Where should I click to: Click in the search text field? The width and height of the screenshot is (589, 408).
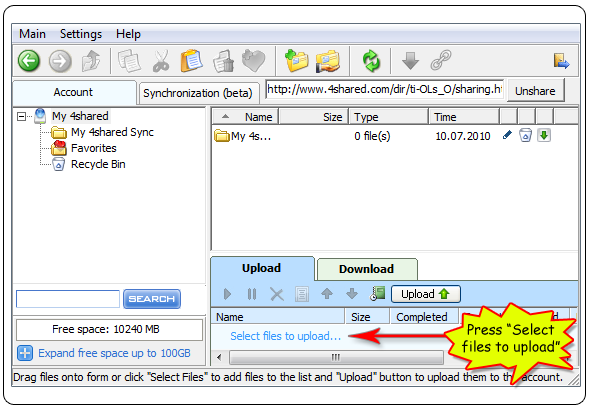coord(68,299)
